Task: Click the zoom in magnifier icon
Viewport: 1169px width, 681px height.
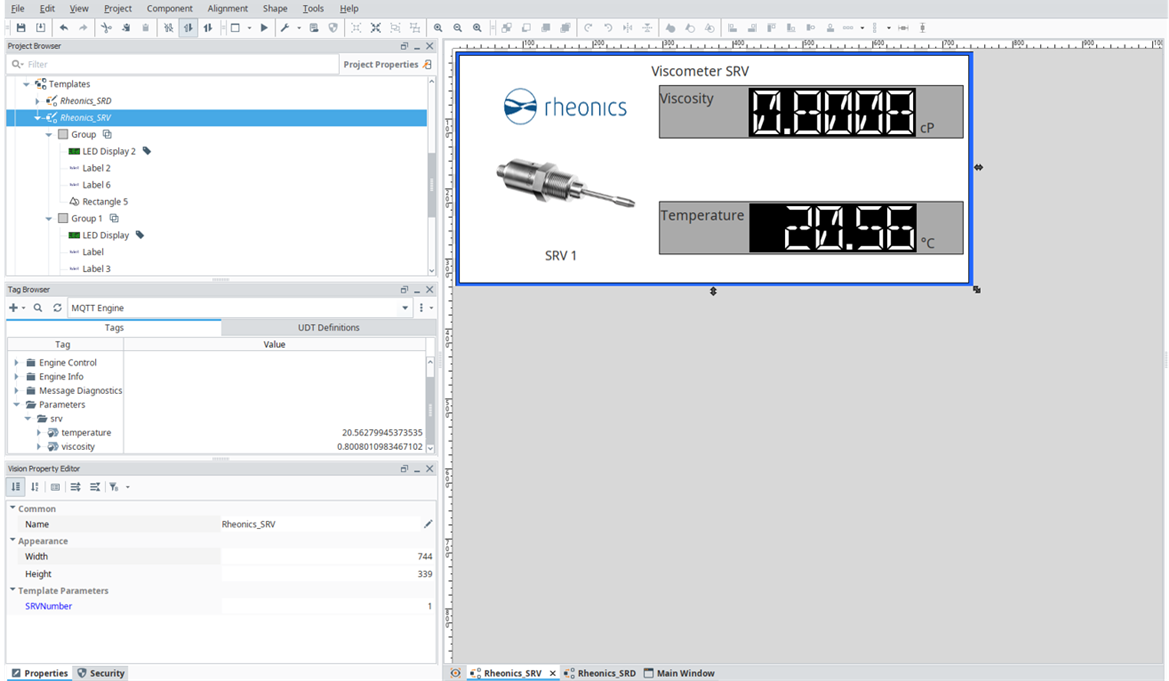Action: [438, 28]
